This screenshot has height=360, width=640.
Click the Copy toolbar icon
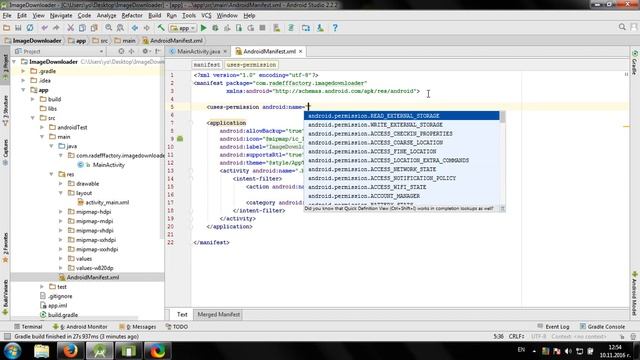point(82,28)
